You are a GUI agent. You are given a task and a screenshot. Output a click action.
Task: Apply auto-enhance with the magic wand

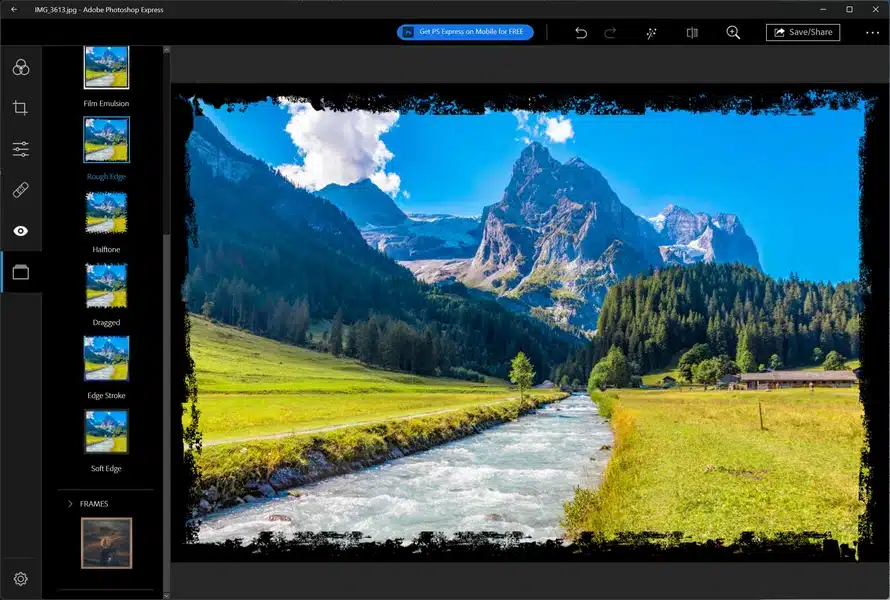tap(651, 32)
